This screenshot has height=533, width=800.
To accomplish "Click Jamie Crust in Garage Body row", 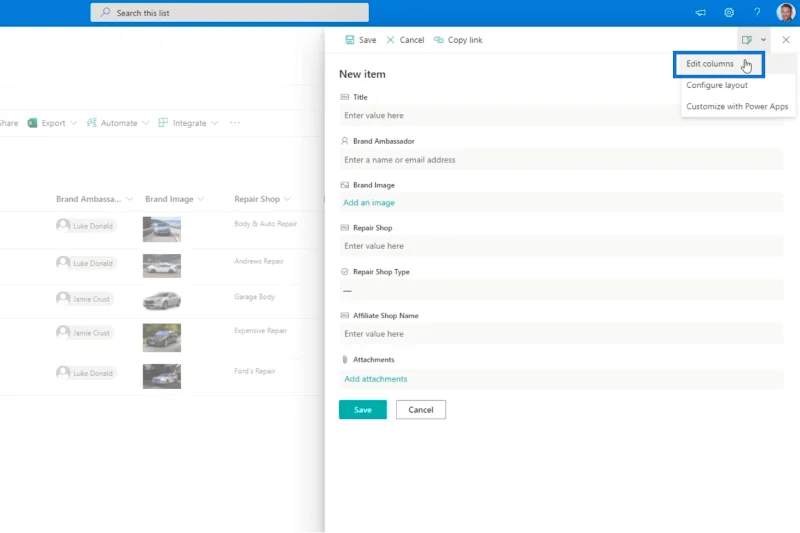I will [x=84, y=298].
